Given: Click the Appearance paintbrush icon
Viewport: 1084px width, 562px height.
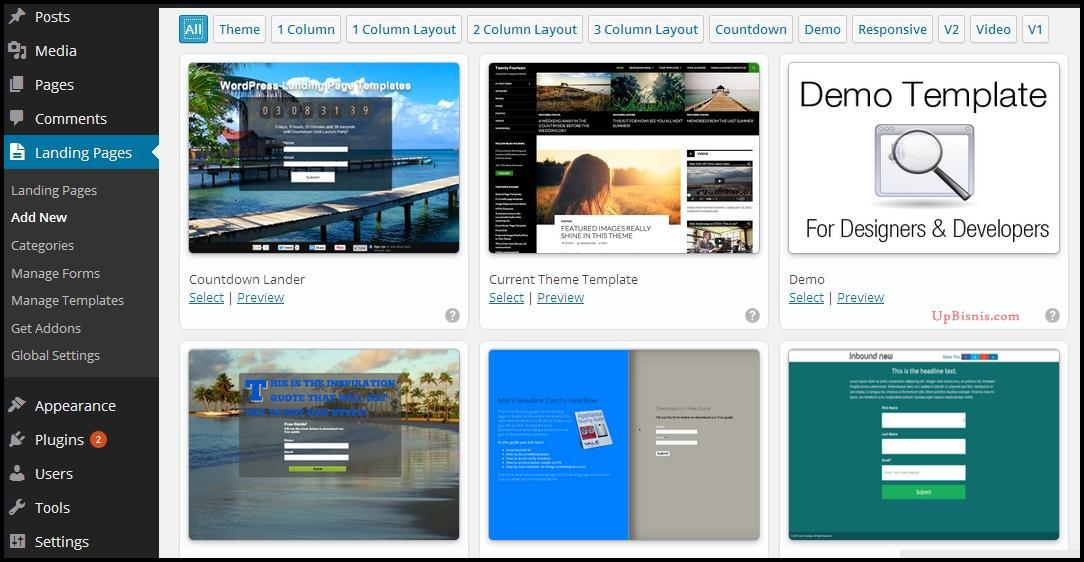Looking at the screenshot, I should tap(17, 405).
